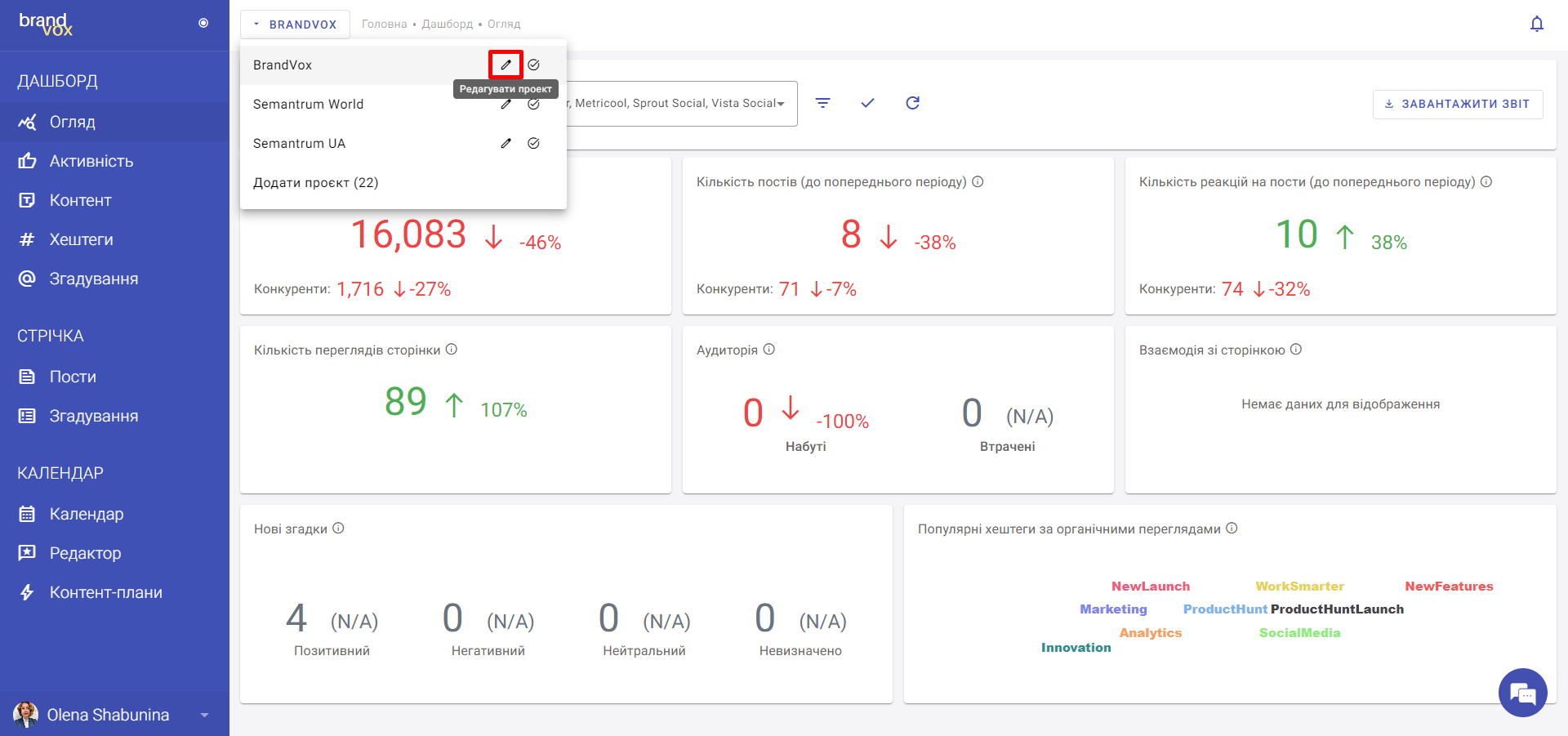Show info icon next to Нові згадки
The width and height of the screenshot is (1568, 736).
pyautogui.click(x=338, y=529)
